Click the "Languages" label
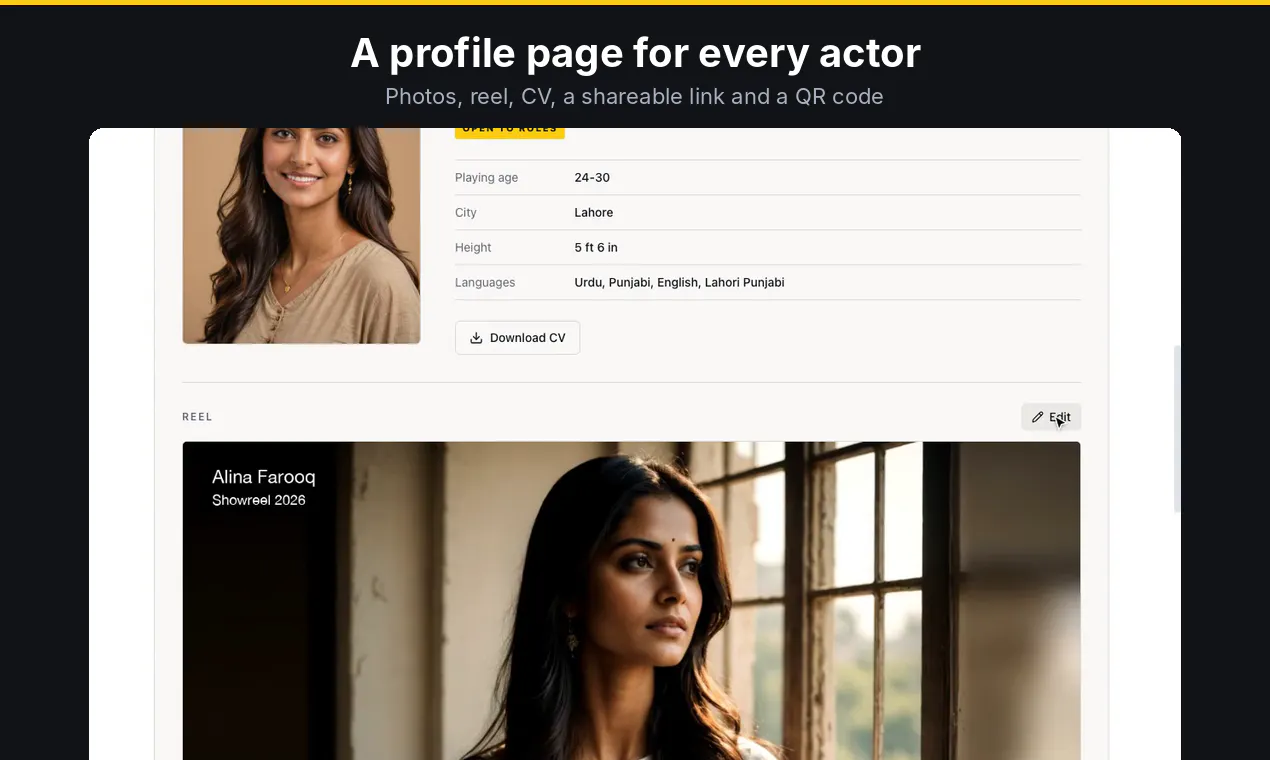Screen dimensions: 1270x760 pos(485,283)
